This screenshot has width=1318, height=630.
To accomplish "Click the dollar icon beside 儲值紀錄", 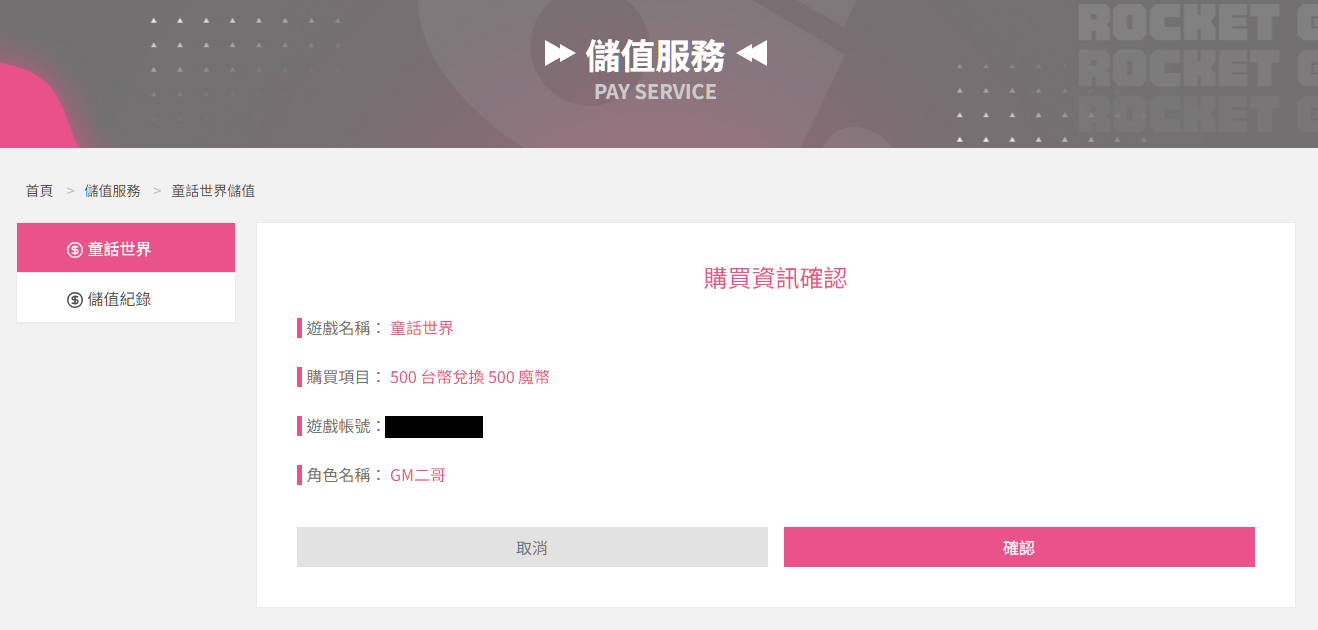I will 75,299.
